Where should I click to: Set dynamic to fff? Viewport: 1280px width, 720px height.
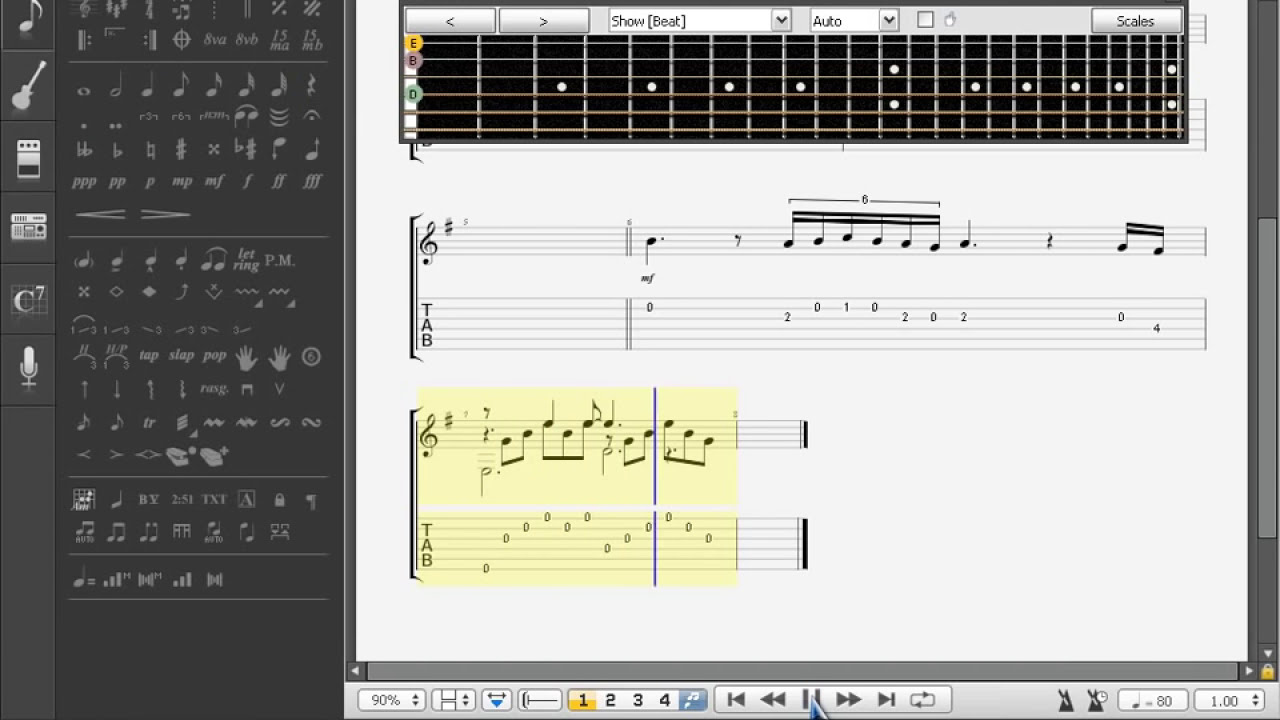click(x=312, y=182)
